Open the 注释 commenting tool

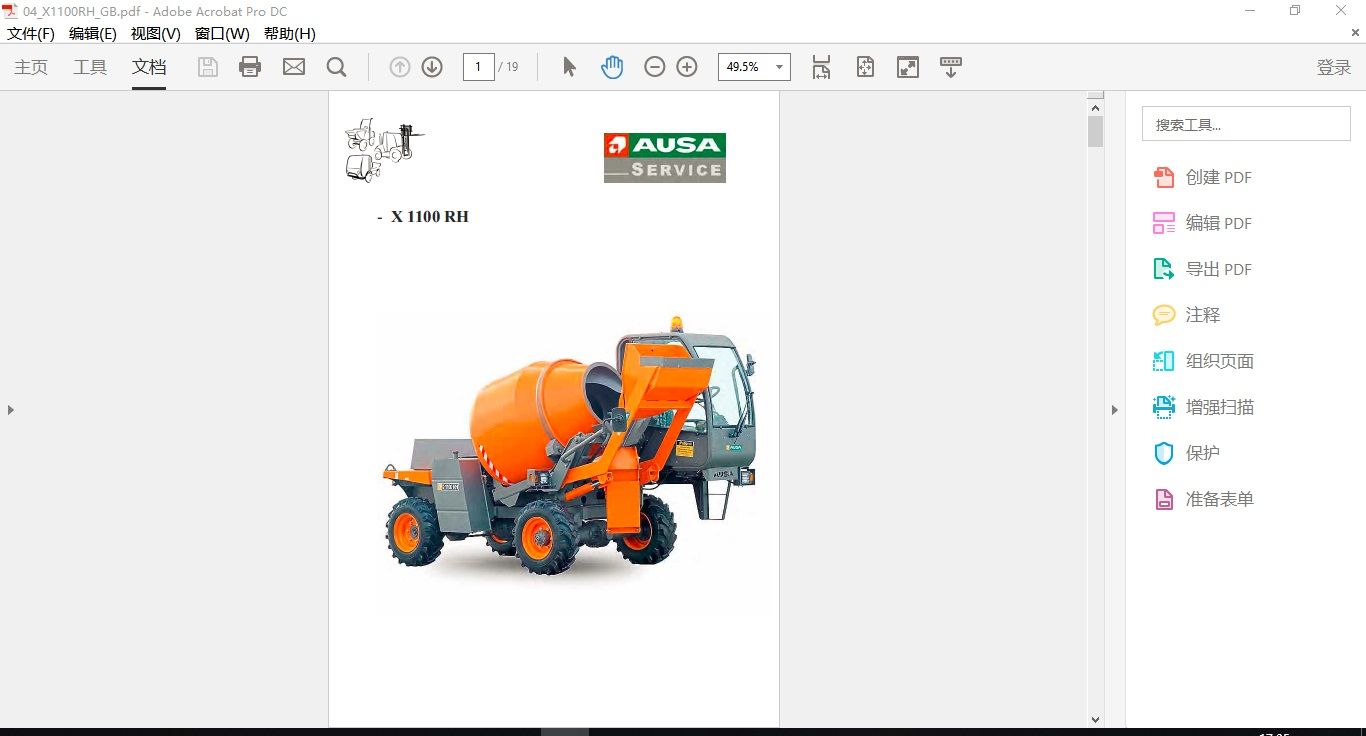point(1201,315)
